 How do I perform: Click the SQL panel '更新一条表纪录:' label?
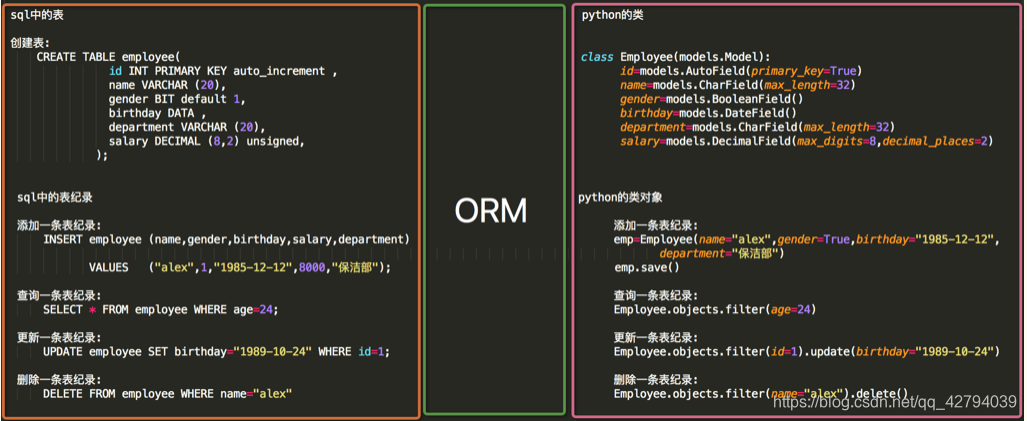[59, 337]
